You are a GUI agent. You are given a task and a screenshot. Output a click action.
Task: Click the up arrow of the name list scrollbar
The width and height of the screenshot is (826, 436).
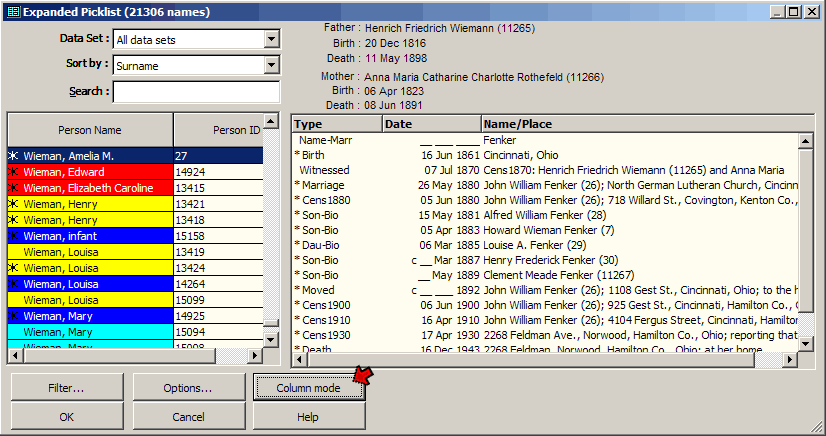click(271, 122)
